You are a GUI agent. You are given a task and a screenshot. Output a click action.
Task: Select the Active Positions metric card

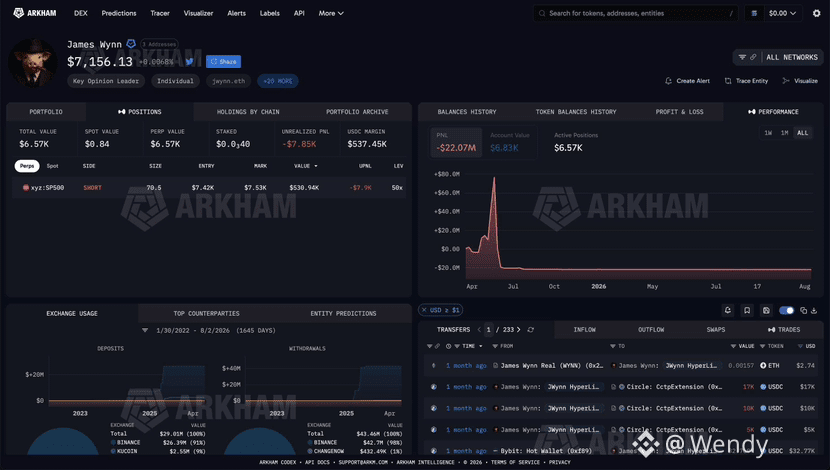(x=576, y=142)
